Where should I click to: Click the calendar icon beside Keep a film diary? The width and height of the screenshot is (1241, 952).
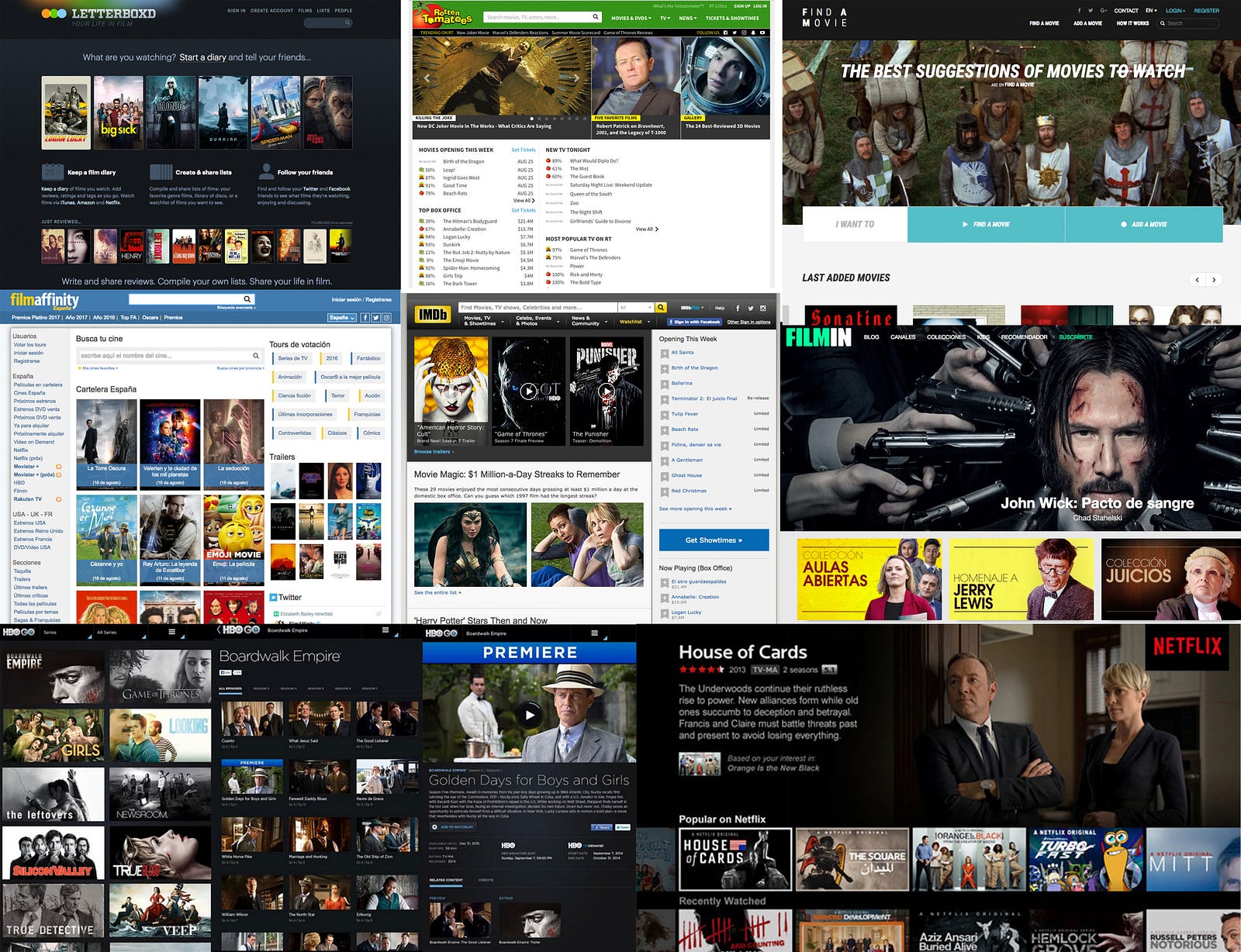coord(52,171)
